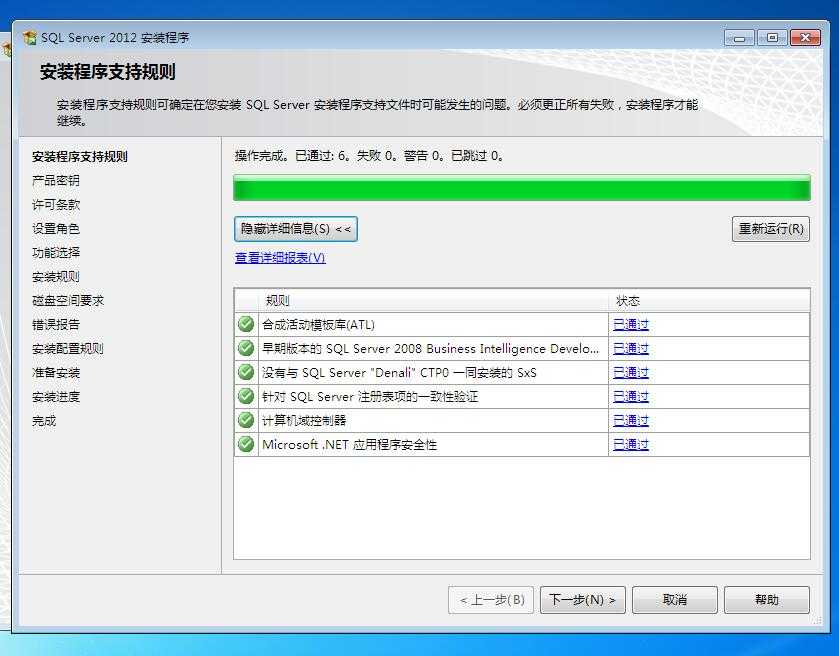Open 查看详细报表(V) link
Image resolution: width=839 pixels, height=656 pixels.
[x=280, y=258]
